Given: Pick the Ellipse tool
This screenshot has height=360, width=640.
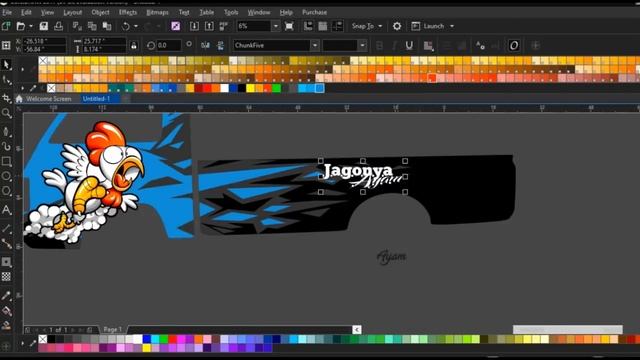Looking at the screenshot, I should tap(6, 176).
